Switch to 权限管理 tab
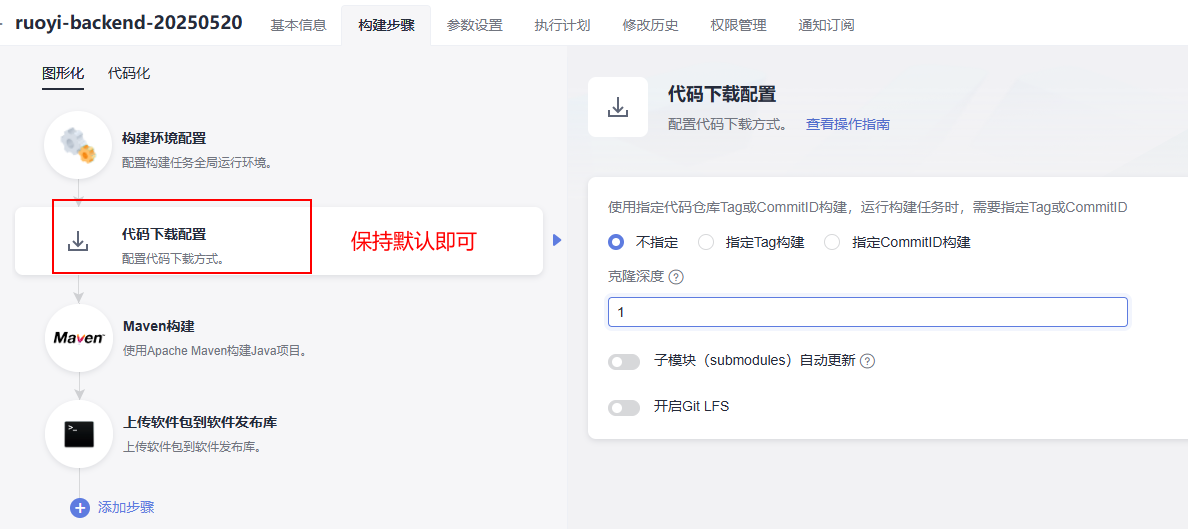Image resolution: width=1188 pixels, height=529 pixels. pos(738,25)
